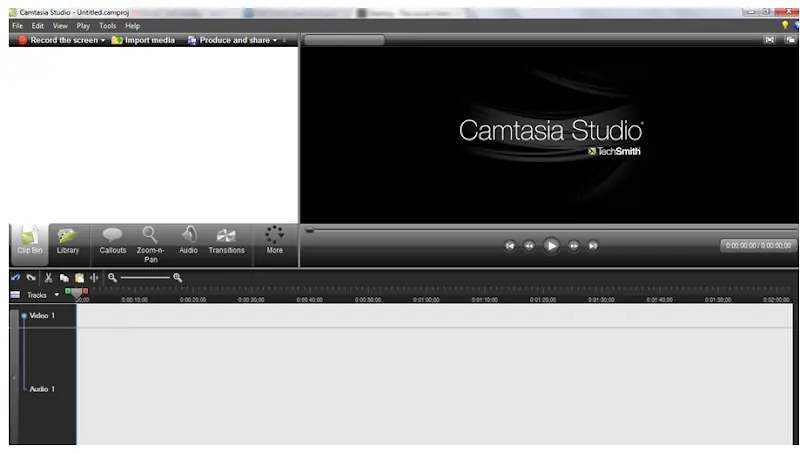Image resolution: width=800 pixels, height=453 pixels.
Task: Click Produce and share button
Action: tap(229, 40)
